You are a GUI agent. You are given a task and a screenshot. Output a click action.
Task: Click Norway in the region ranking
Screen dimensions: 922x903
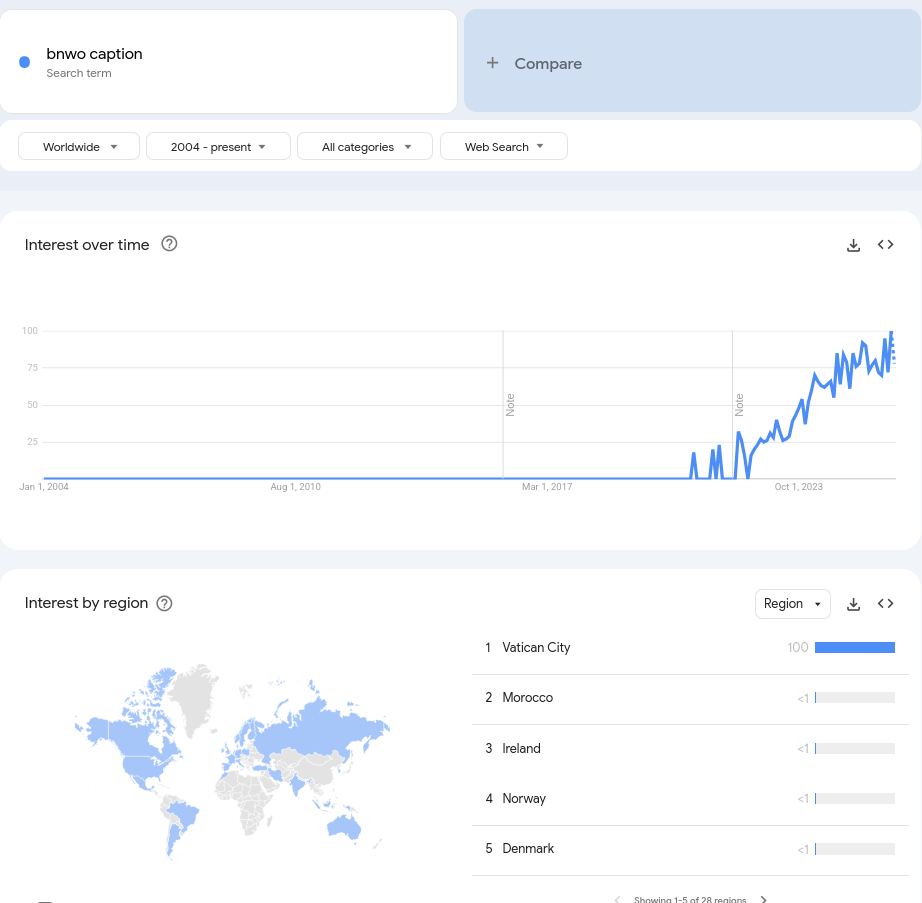[x=524, y=799]
